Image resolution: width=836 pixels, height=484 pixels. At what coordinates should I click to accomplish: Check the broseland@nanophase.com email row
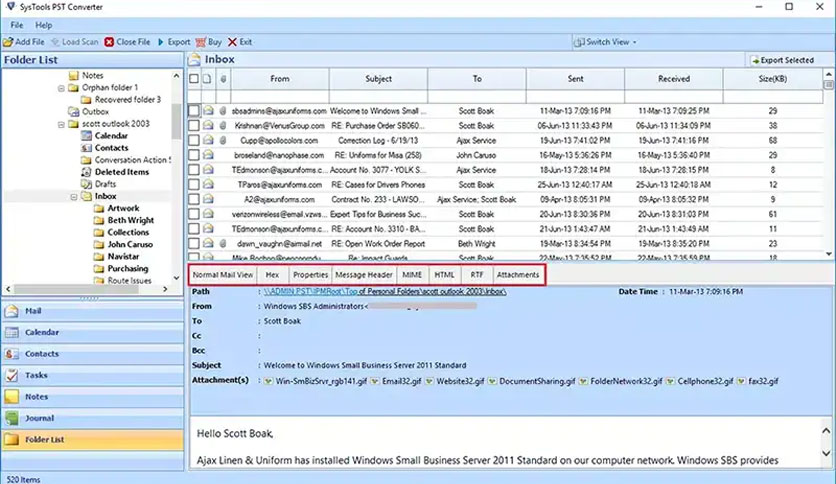tap(194, 155)
